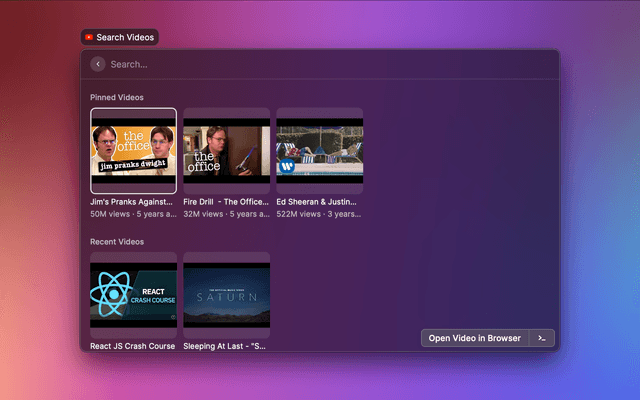Click "522M views · 3 years..." text
640x400 pixels.
[319, 214]
